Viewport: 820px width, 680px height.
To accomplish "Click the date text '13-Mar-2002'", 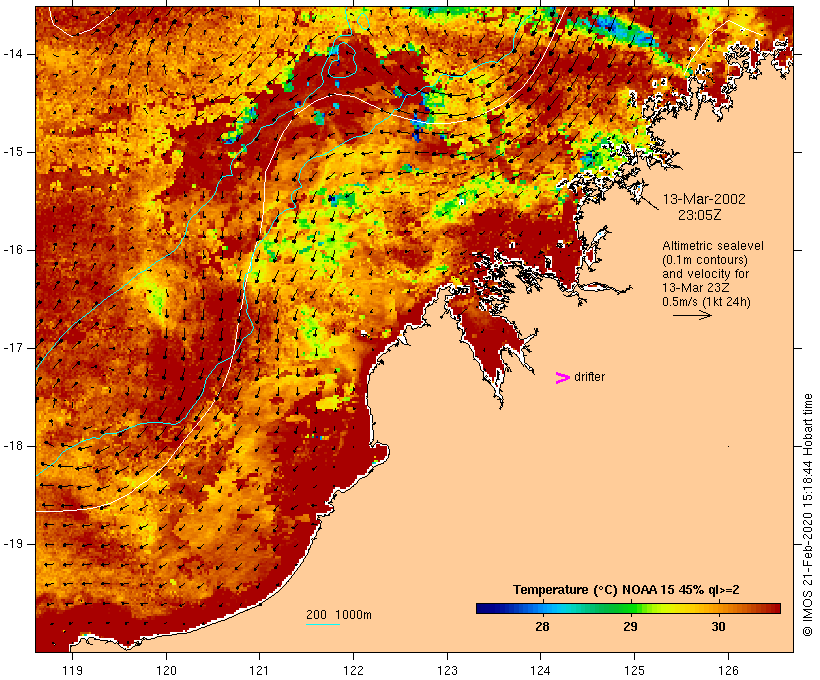I will tap(704, 199).
